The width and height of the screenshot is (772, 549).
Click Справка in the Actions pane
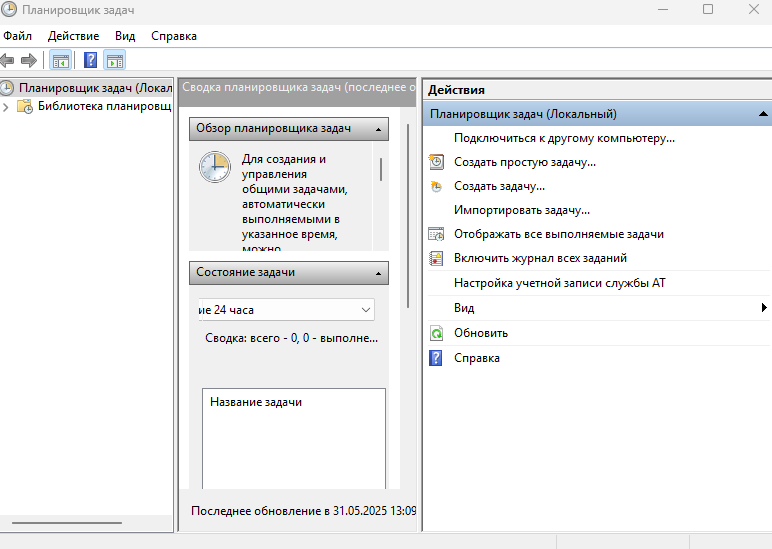click(477, 358)
